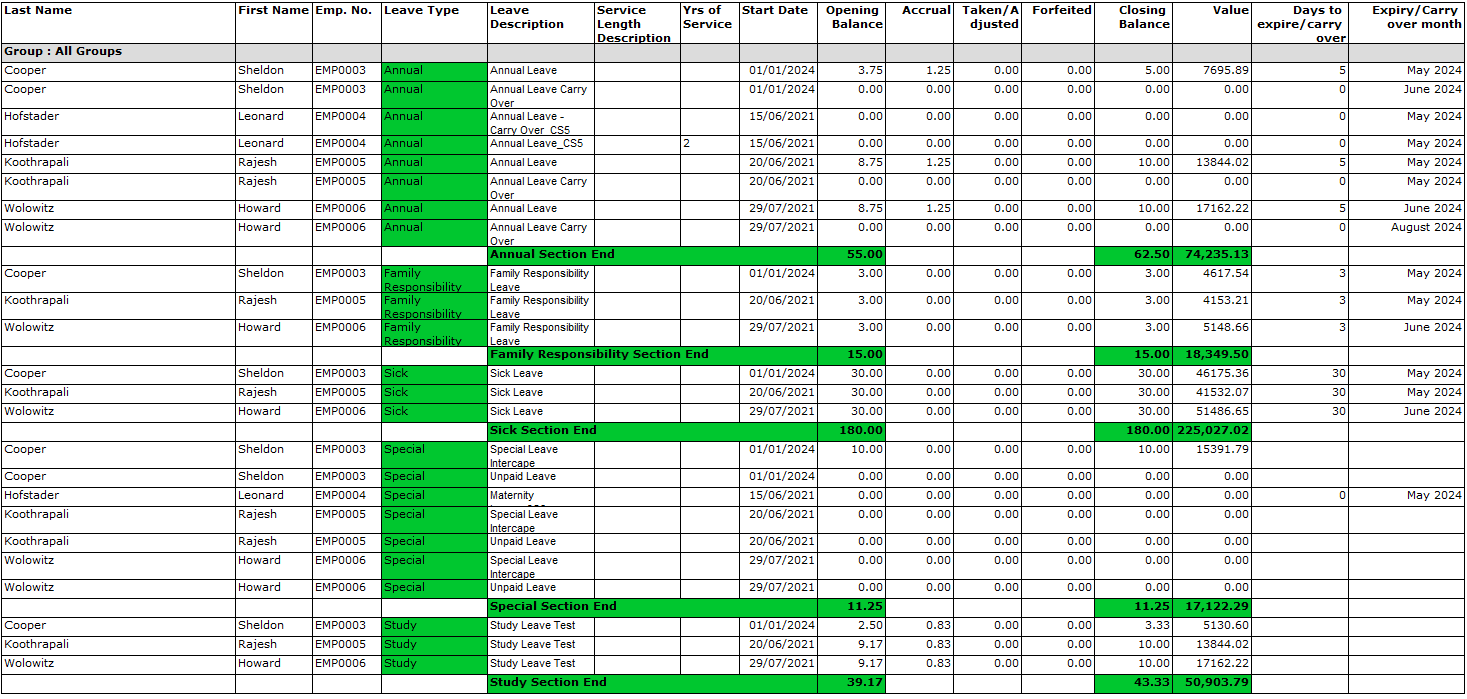Select the Leave Type column header
This screenshot has width=1467, height=699.
(x=421, y=11)
